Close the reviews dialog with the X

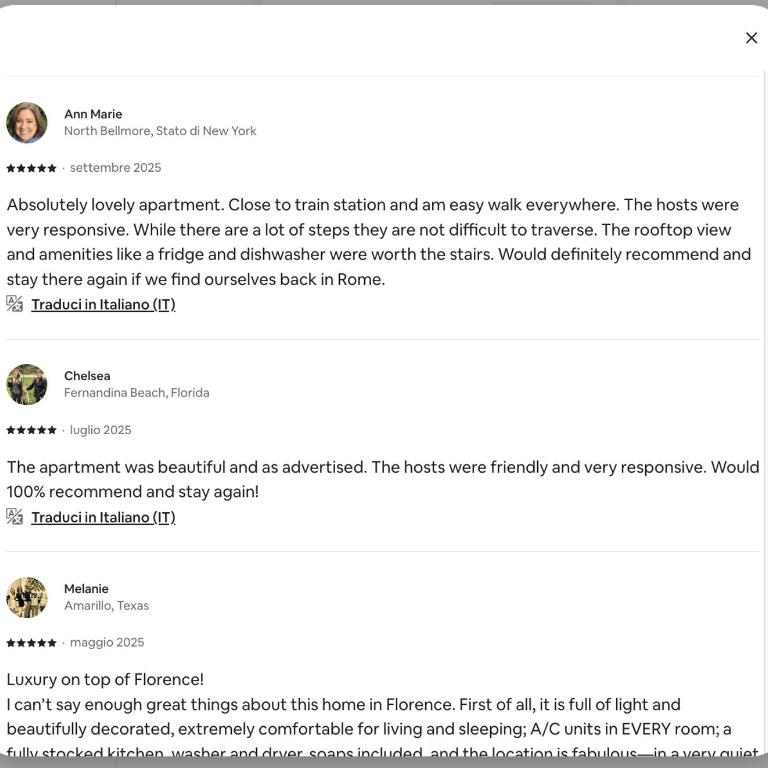(x=751, y=38)
